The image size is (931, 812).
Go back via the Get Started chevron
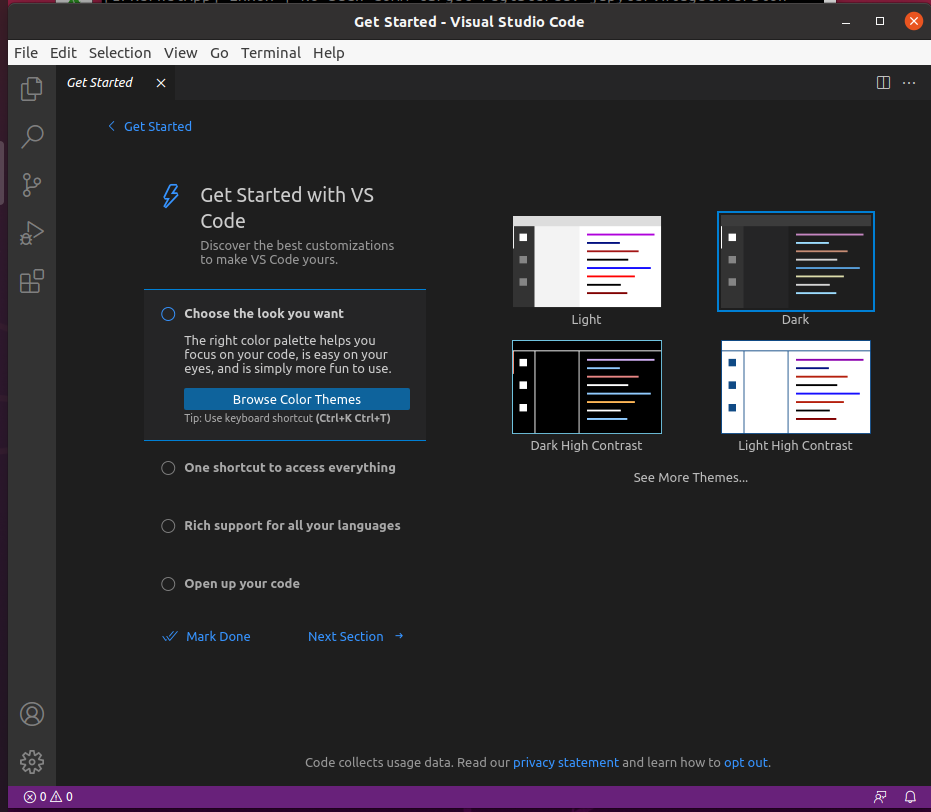[x=111, y=126]
